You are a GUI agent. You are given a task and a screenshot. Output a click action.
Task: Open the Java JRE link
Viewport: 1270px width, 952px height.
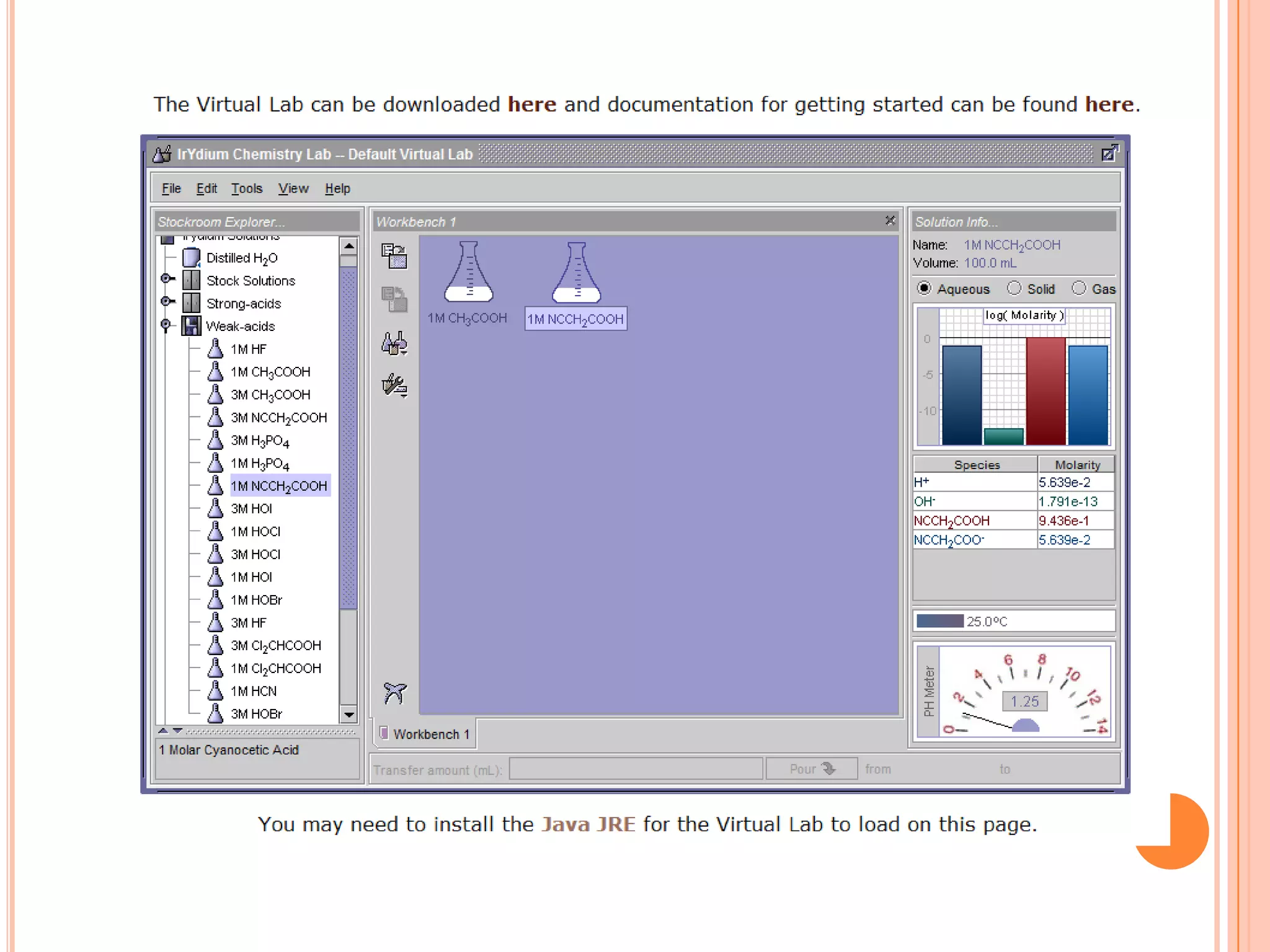point(588,824)
